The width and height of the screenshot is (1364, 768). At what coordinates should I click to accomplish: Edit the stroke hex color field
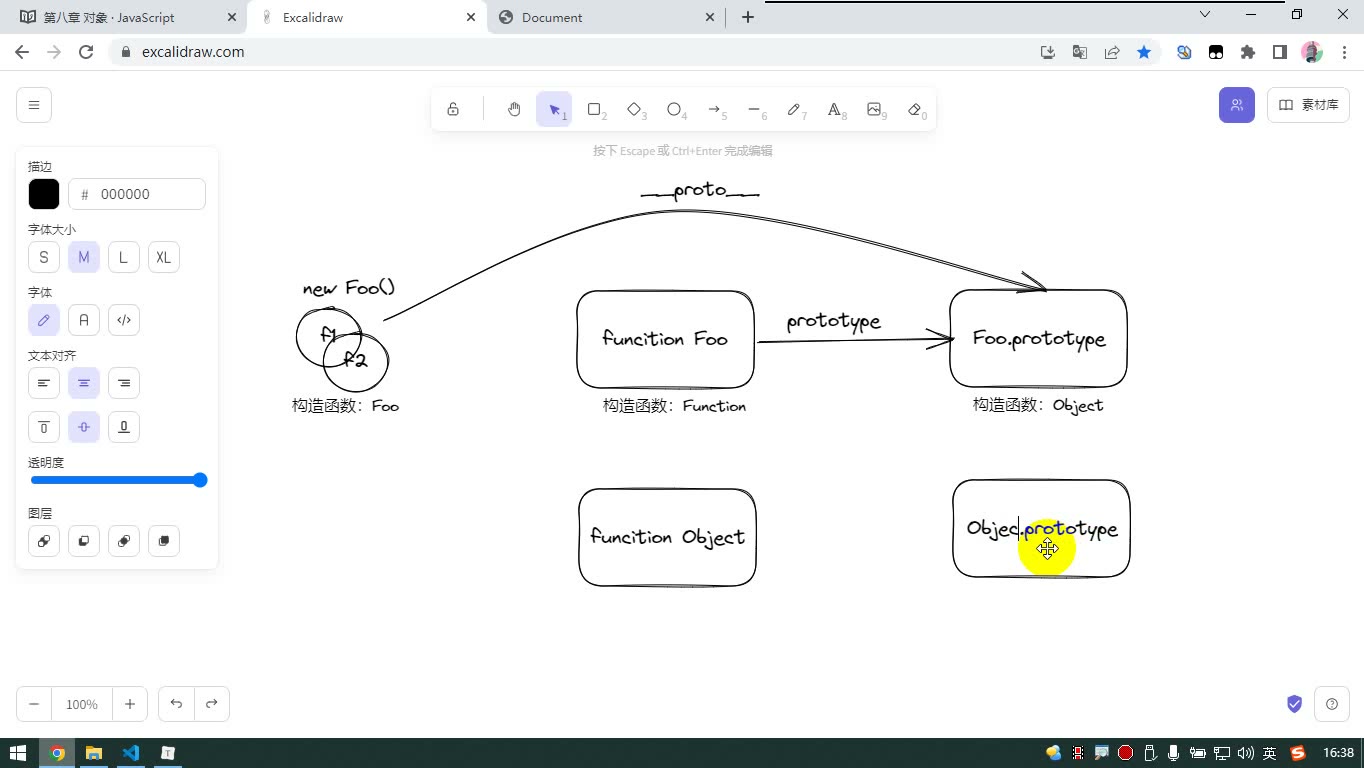click(137, 194)
